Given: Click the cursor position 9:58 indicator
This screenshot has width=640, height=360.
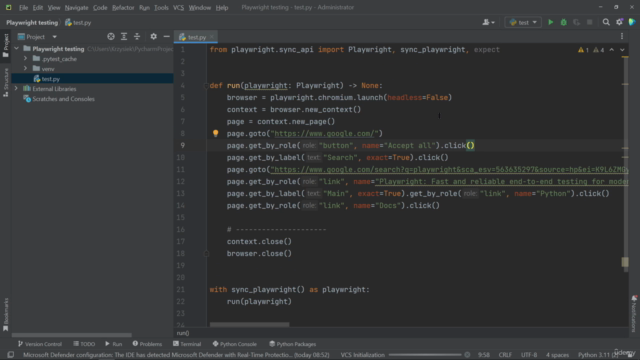Looking at the screenshot, I should [x=484, y=355].
